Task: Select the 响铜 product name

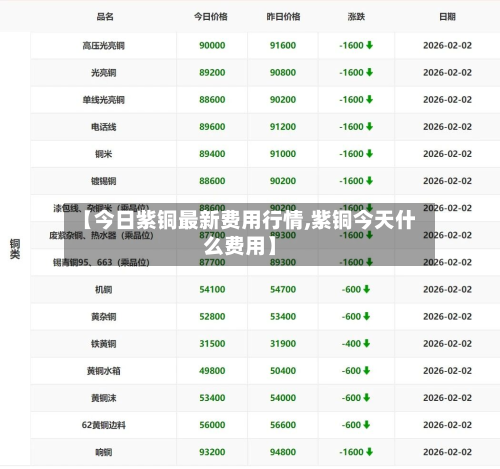Action: [104, 452]
